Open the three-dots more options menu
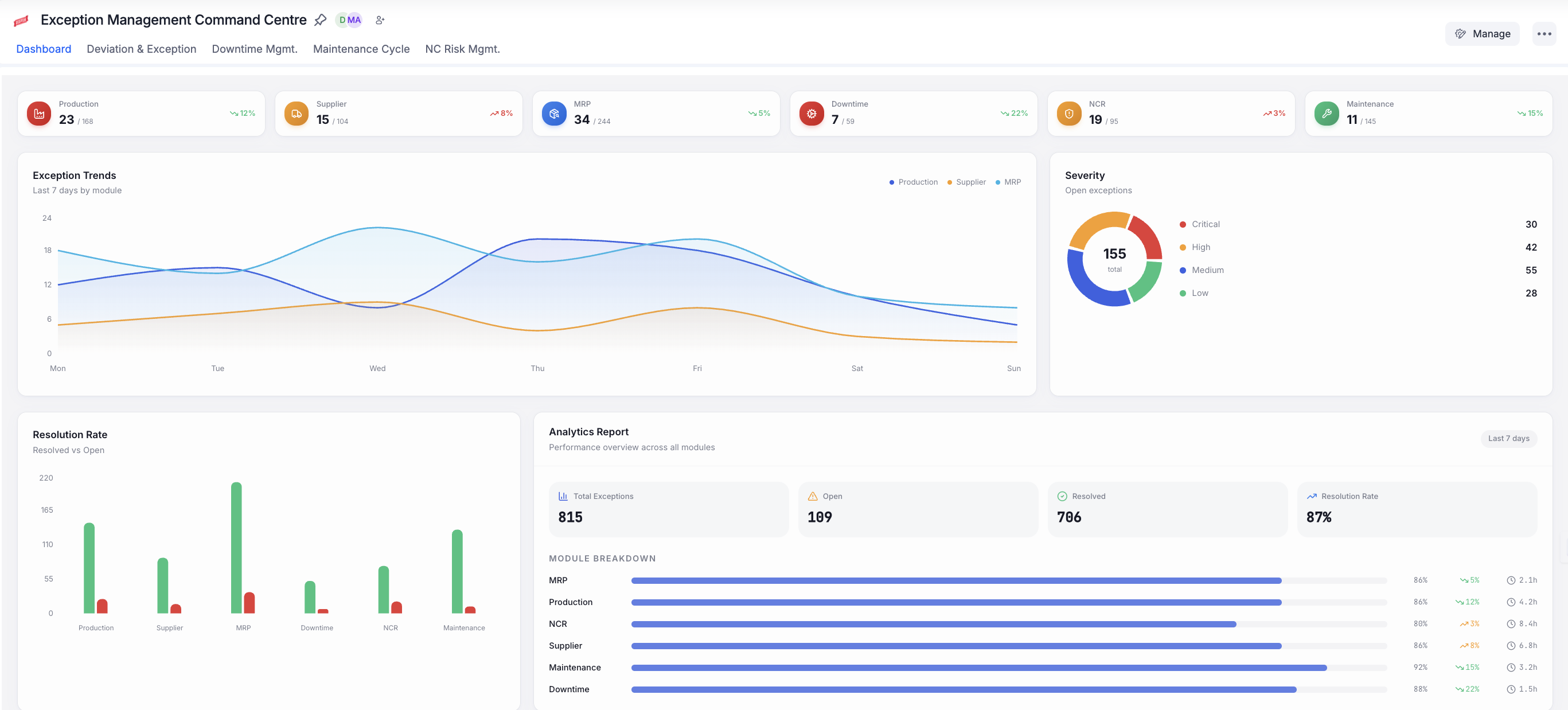1568x710 pixels. coord(1544,33)
